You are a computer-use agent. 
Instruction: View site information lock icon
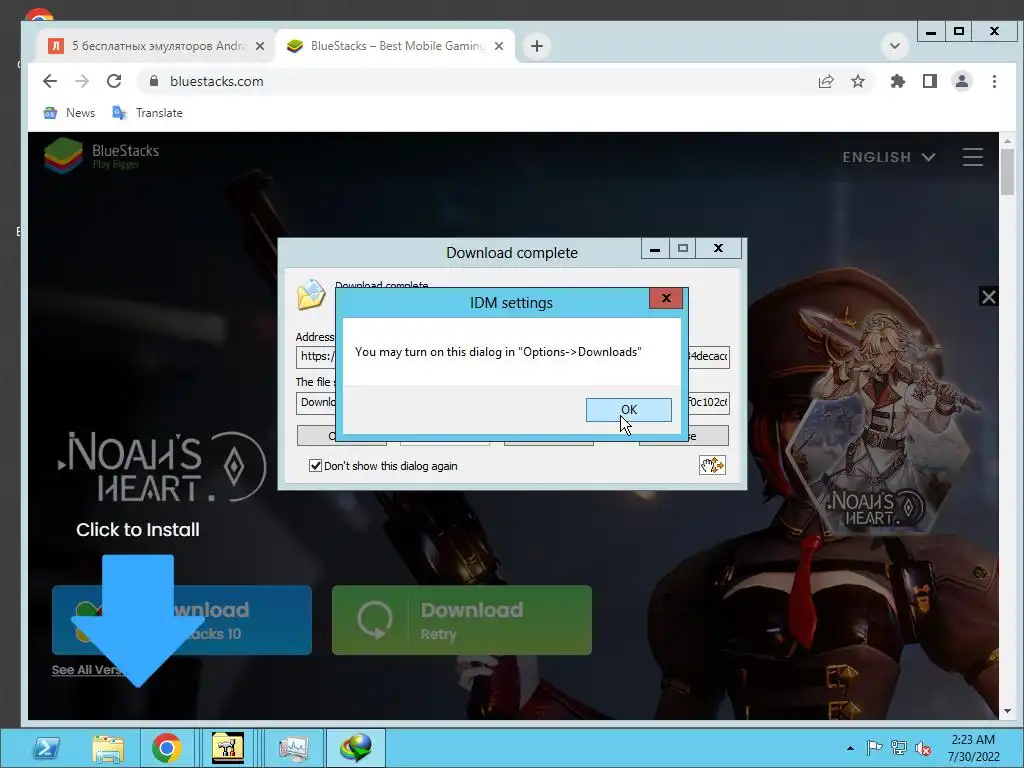tap(154, 81)
